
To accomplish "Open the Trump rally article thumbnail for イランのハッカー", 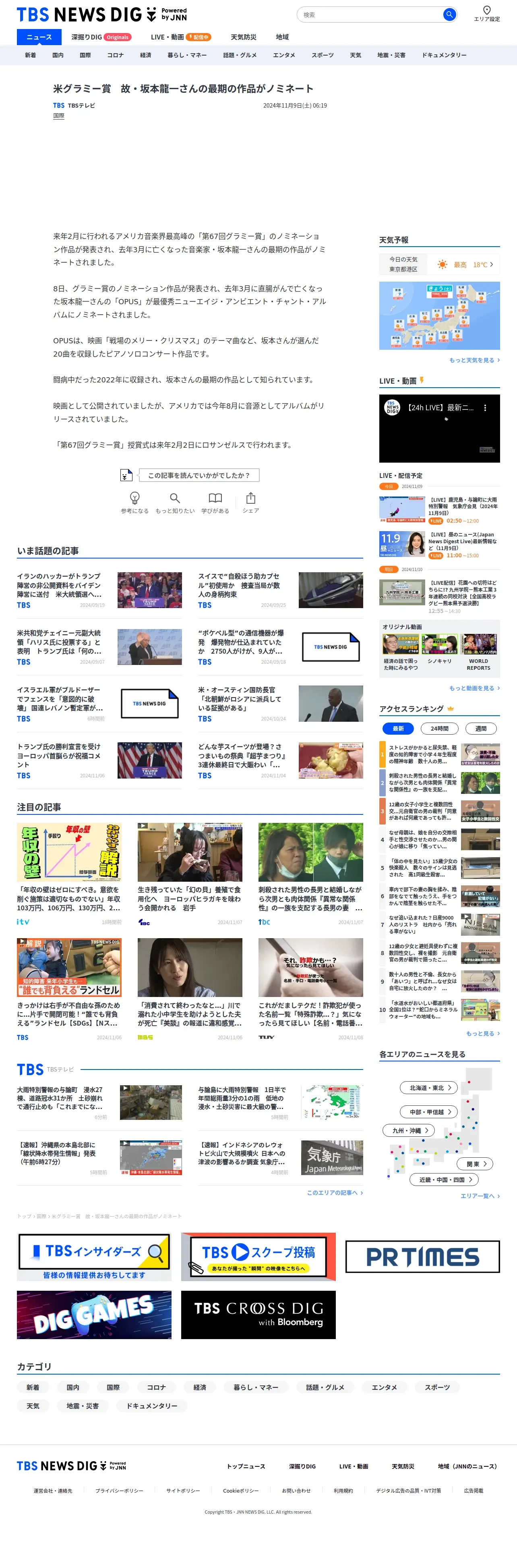I will click(150, 590).
